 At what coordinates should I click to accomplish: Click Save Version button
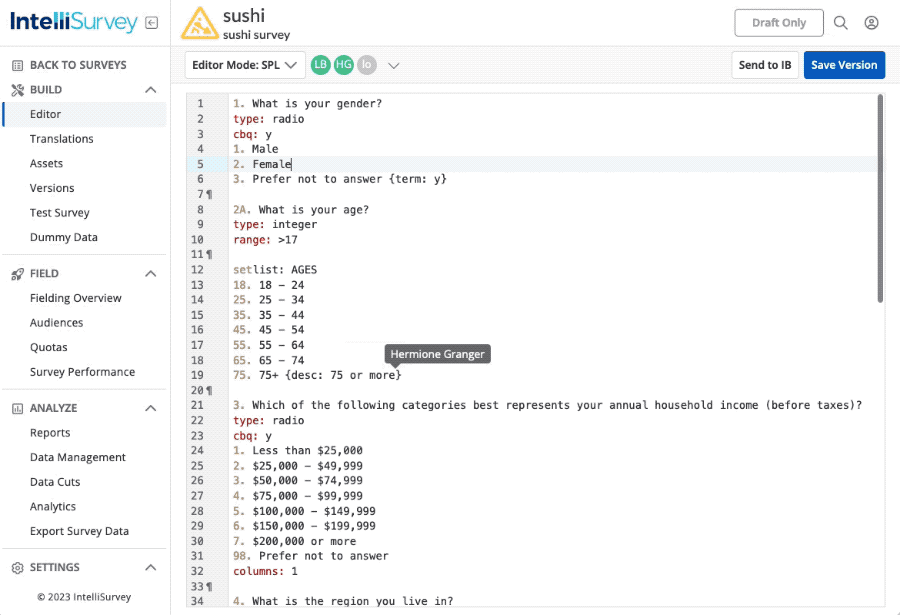tap(844, 65)
